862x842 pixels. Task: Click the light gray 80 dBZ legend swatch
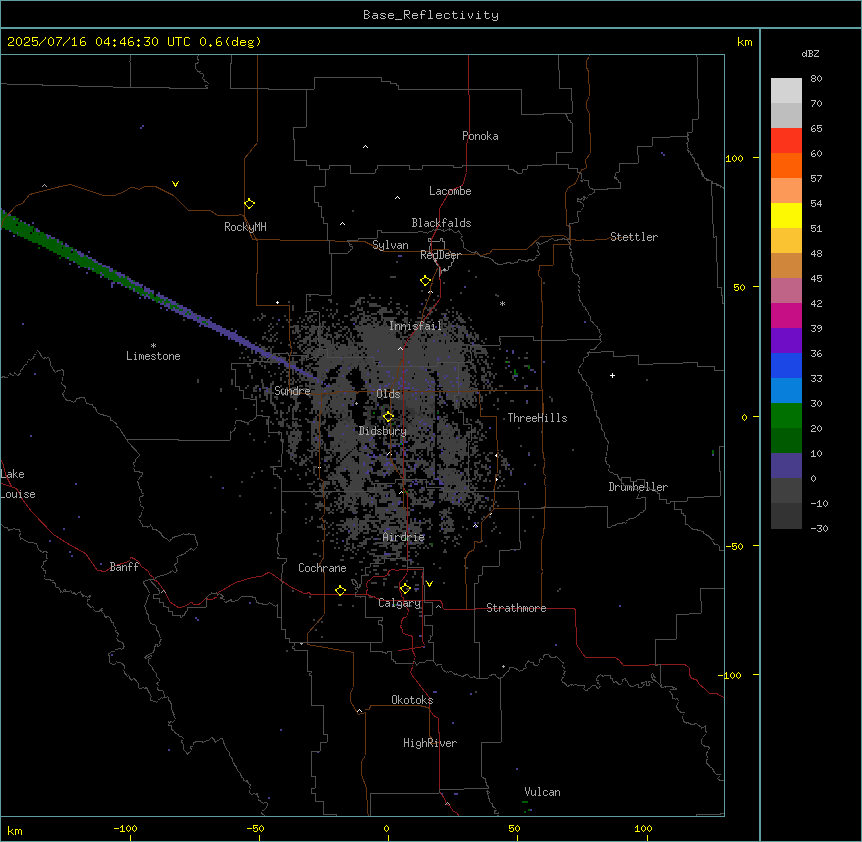point(786,90)
